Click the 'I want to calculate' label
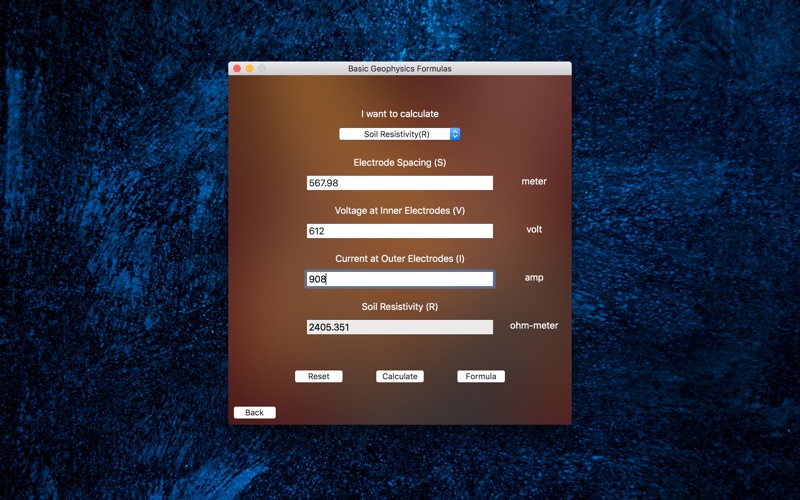800x500 pixels. [x=399, y=114]
